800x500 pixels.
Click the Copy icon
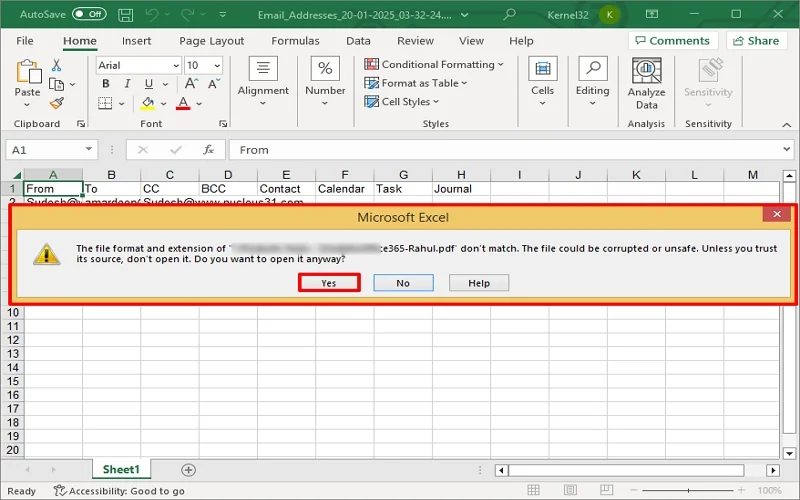click(x=56, y=84)
